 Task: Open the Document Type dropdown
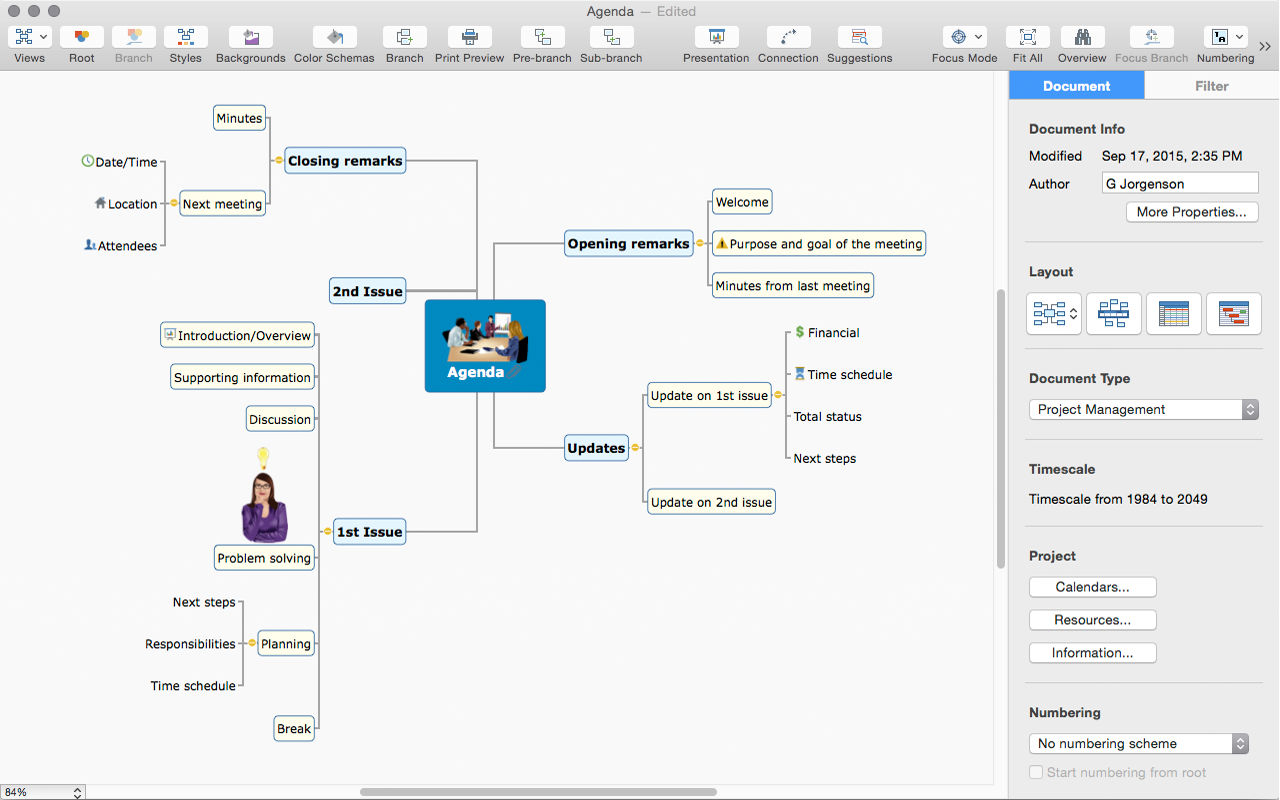(x=1143, y=409)
